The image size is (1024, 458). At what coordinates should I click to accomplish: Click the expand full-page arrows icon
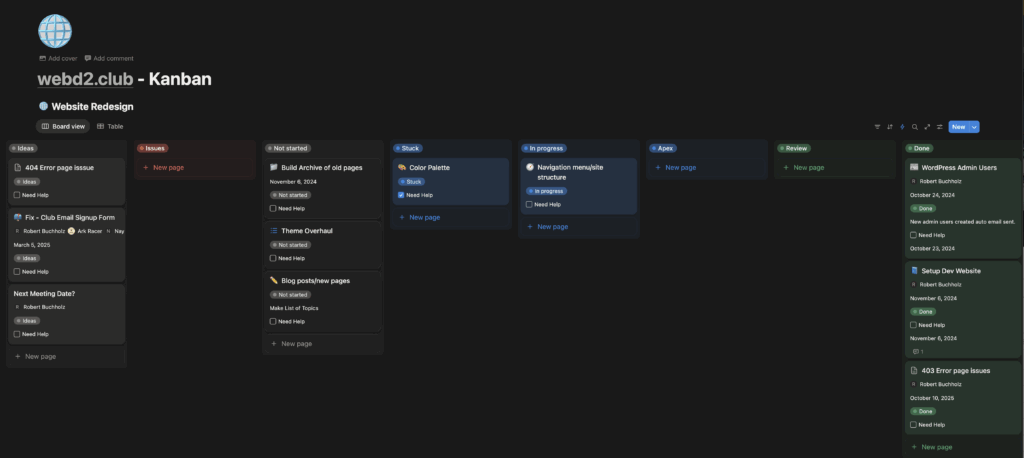(927, 127)
